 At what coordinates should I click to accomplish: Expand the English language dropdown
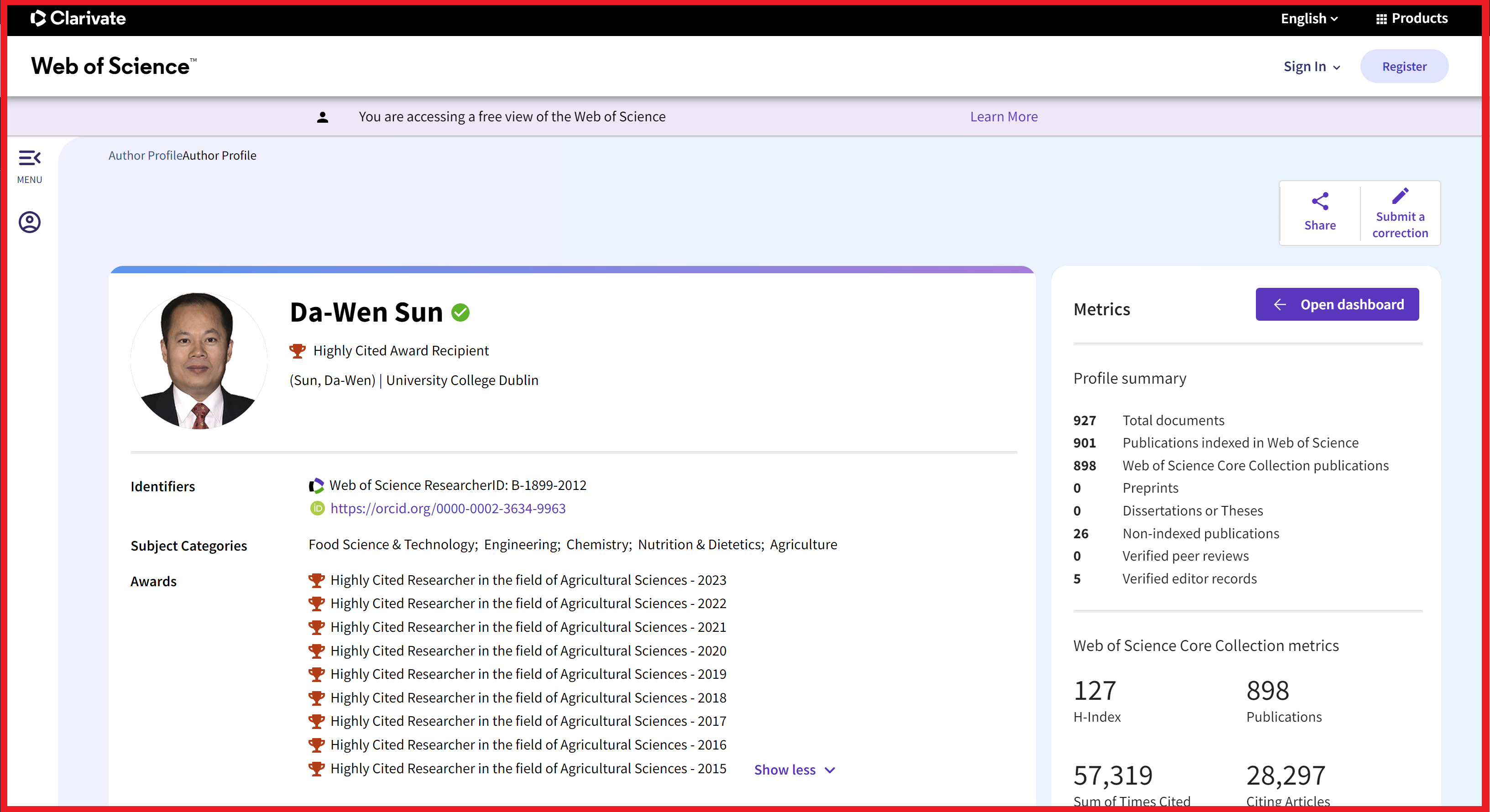(x=1309, y=18)
